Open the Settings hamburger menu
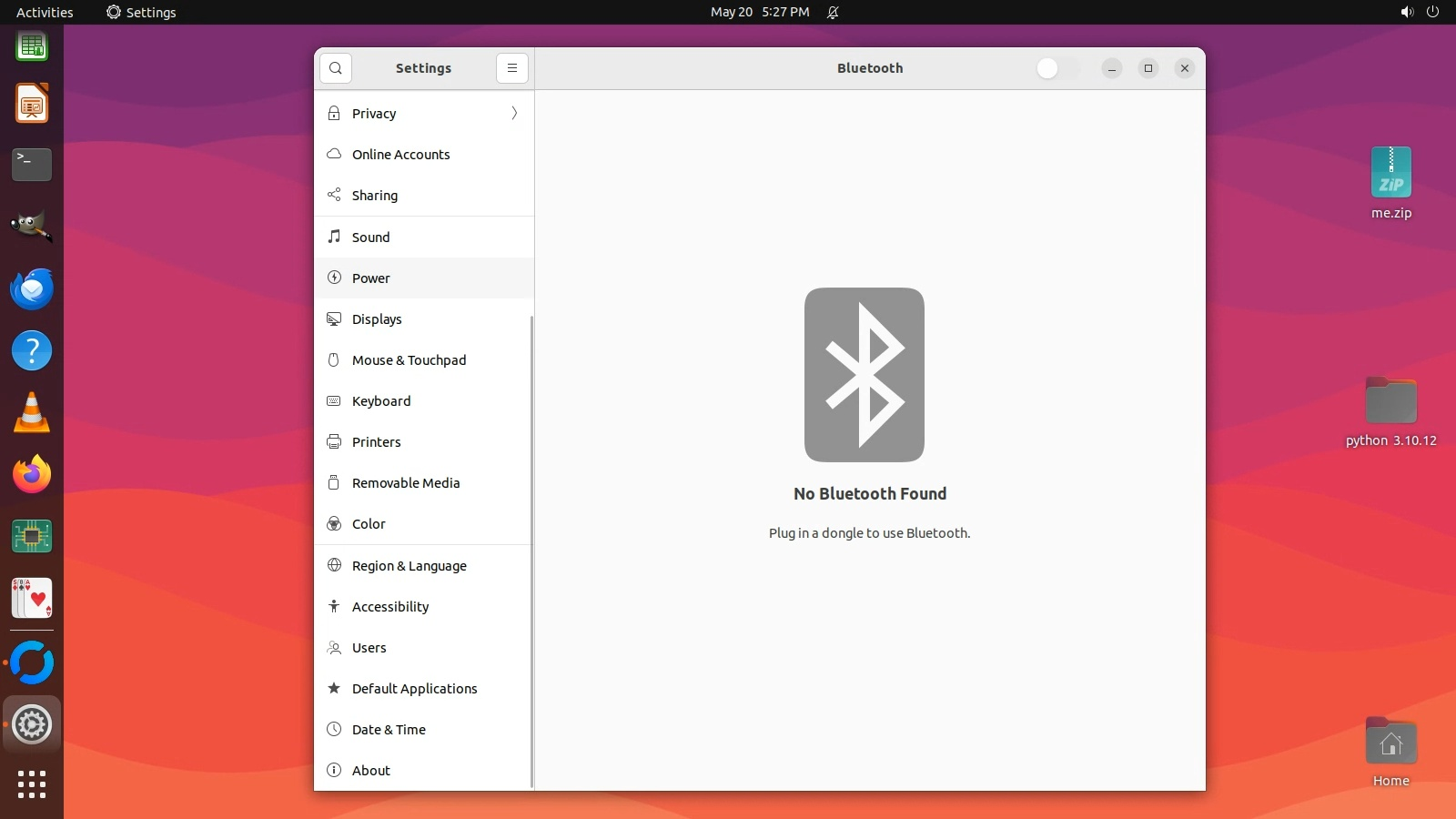1456x819 pixels. [x=512, y=68]
